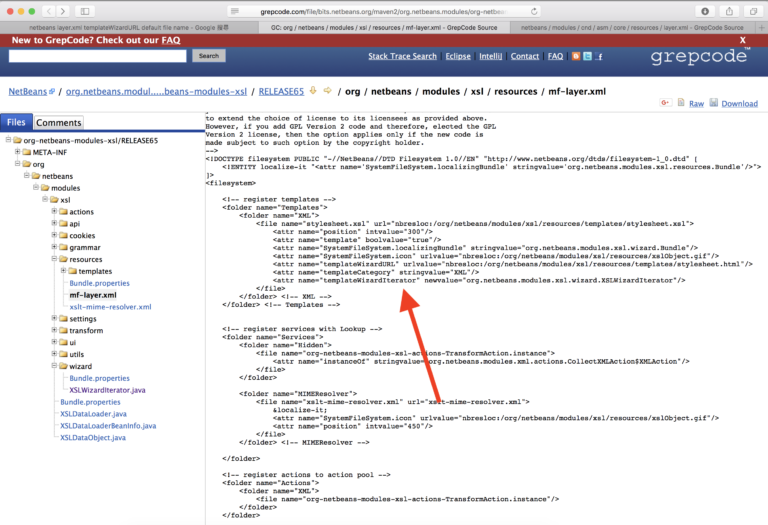This screenshot has height=525, width=768.
Task: Collapse the wizard folder node
Action: (54, 366)
